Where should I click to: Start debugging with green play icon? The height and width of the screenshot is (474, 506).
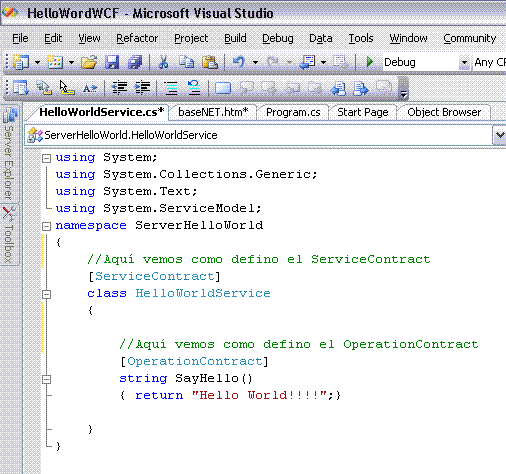click(369, 62)
